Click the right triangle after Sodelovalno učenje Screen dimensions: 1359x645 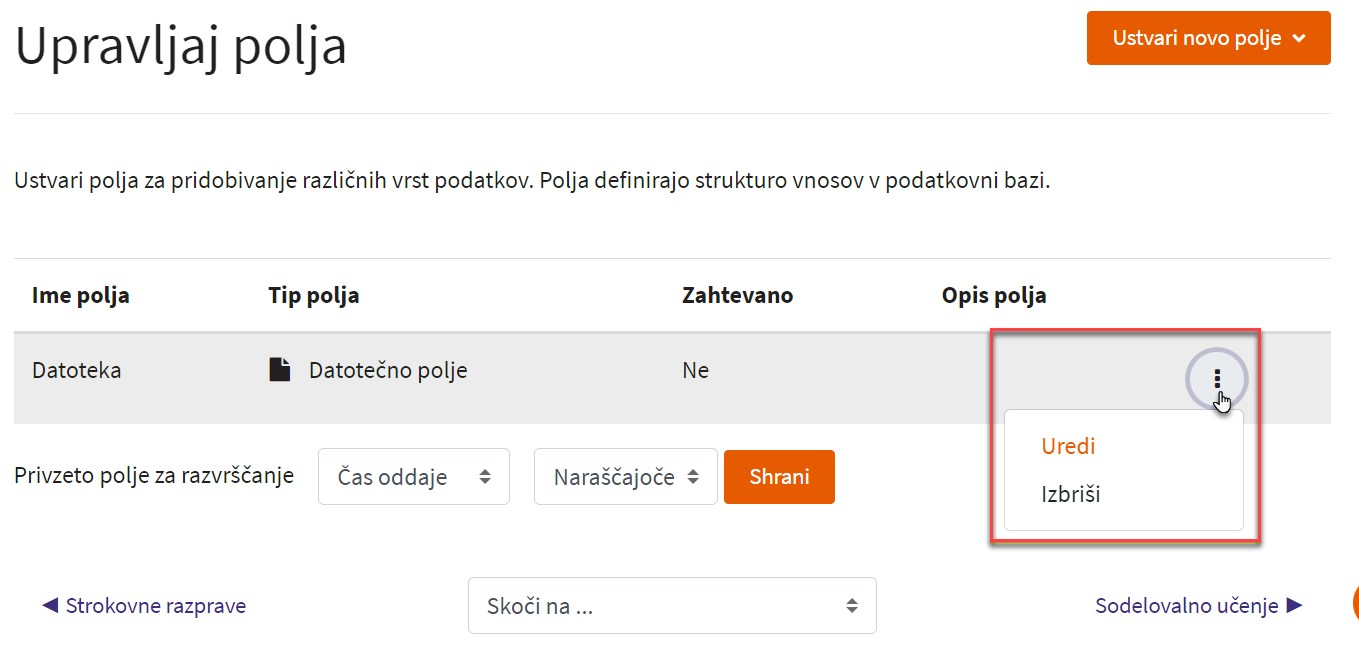[1294, 605]
